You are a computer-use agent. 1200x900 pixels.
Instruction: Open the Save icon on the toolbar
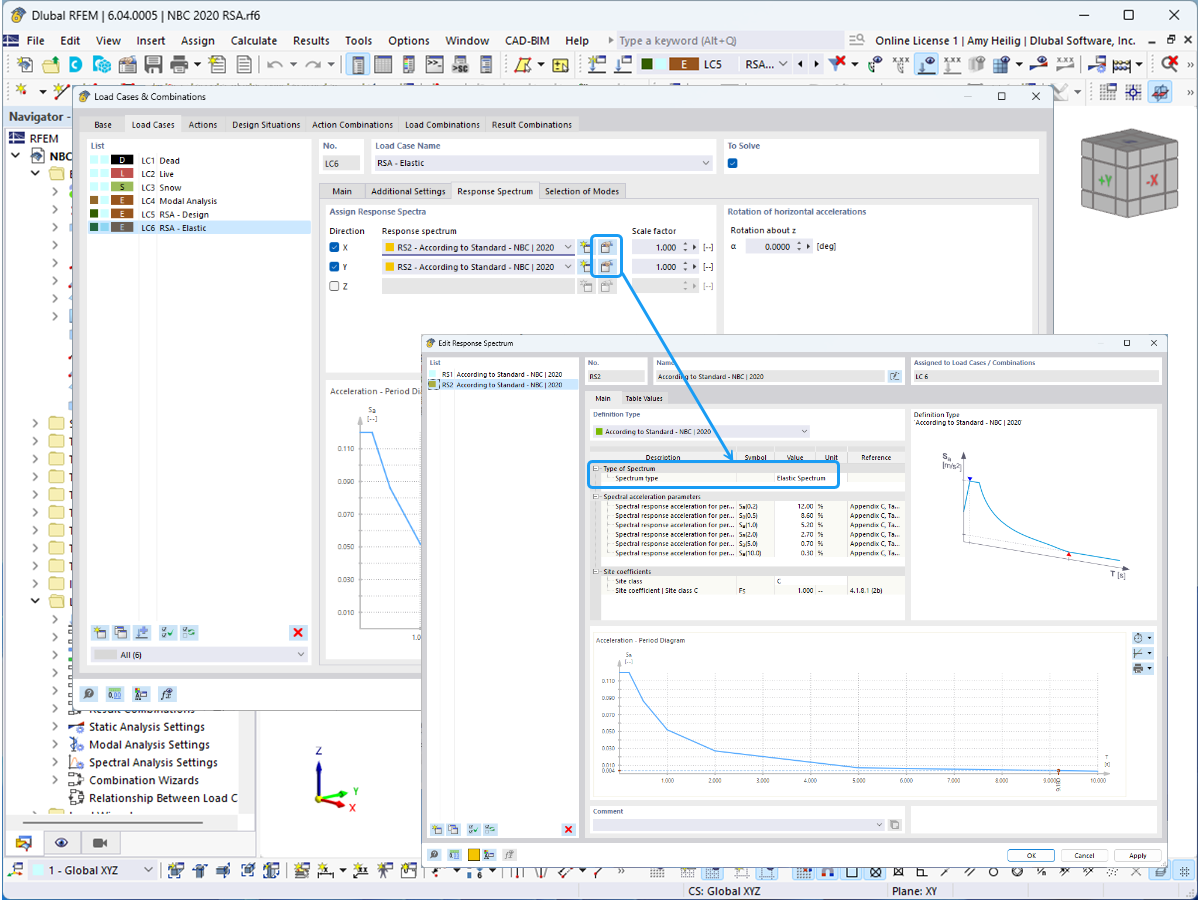pos(152,63)
